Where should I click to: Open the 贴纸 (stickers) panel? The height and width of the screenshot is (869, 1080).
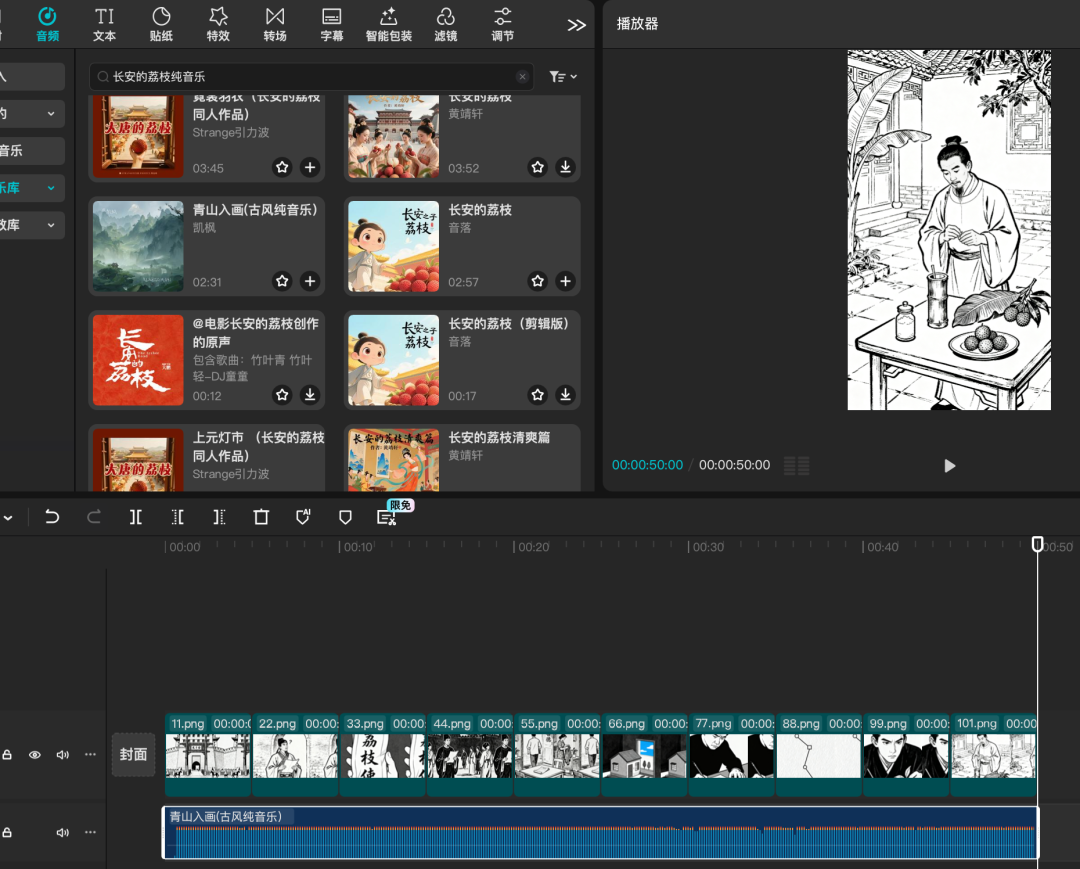click(161, 24)
